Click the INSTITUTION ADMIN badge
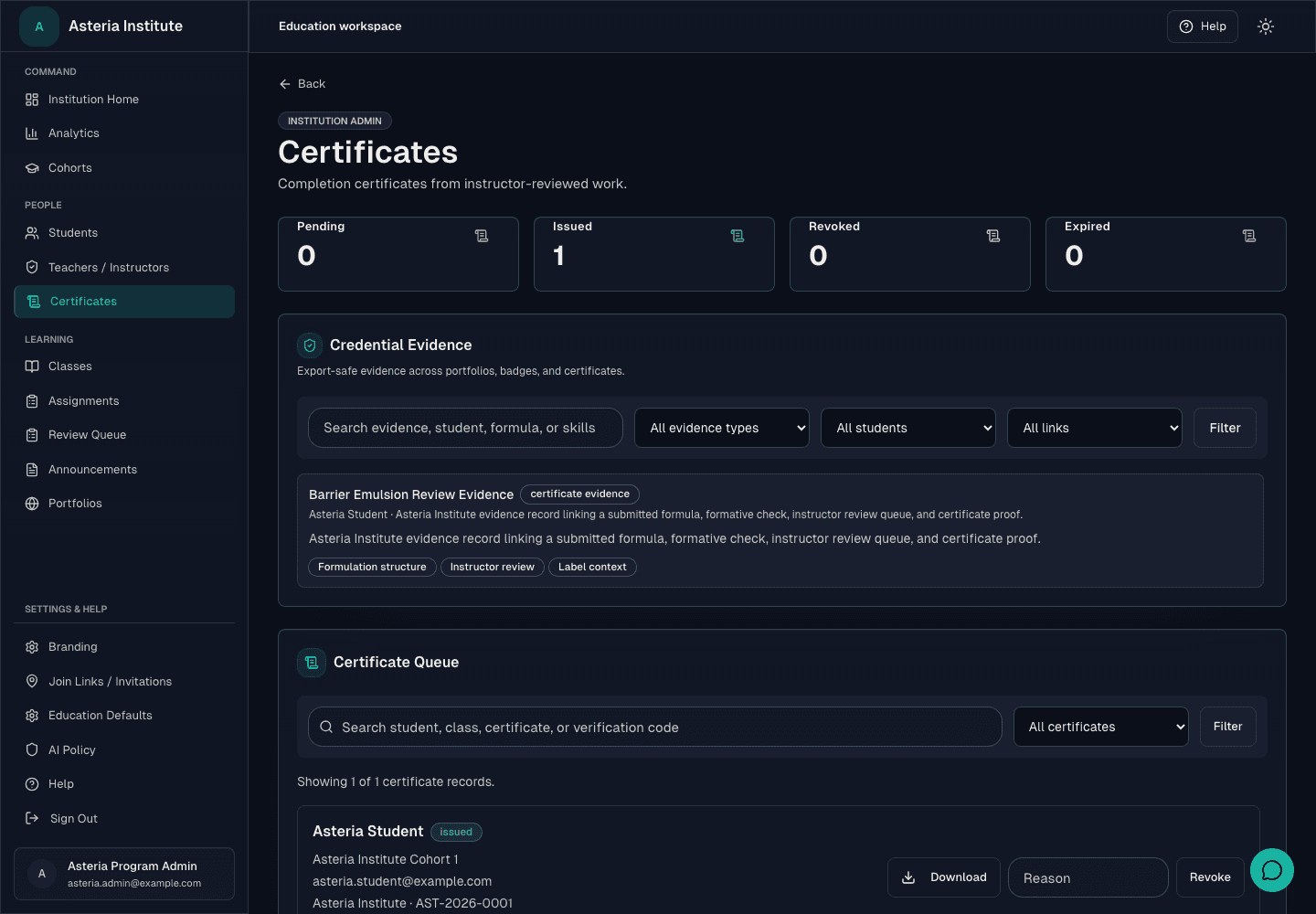 (334, 121)
